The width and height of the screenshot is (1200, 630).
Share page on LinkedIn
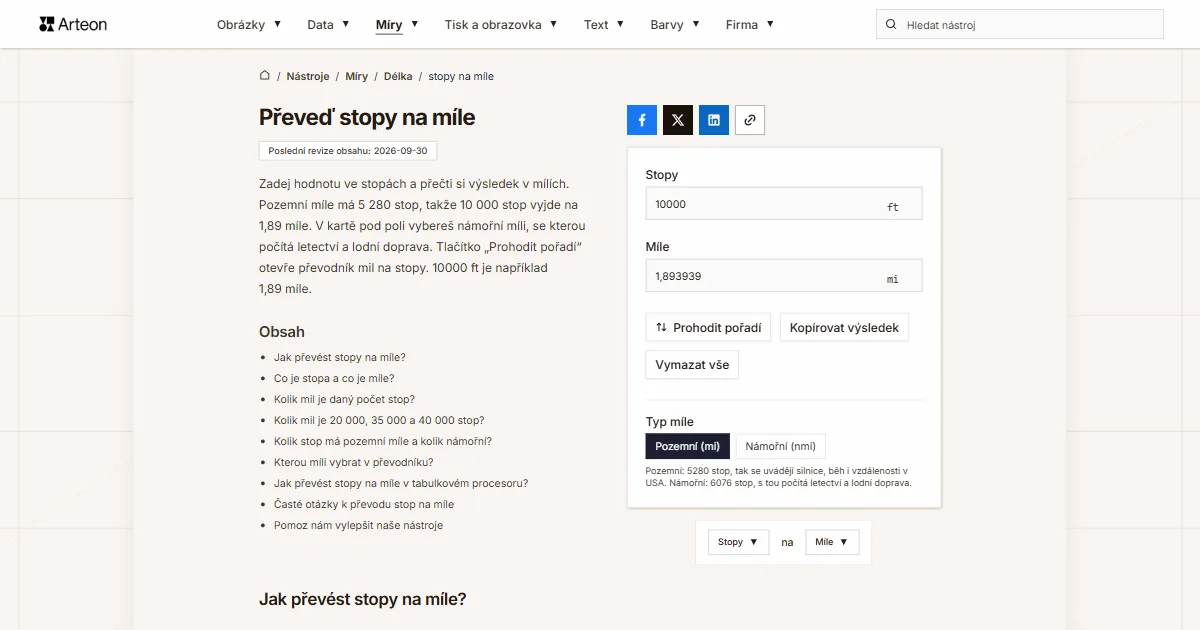click(714, 120)
